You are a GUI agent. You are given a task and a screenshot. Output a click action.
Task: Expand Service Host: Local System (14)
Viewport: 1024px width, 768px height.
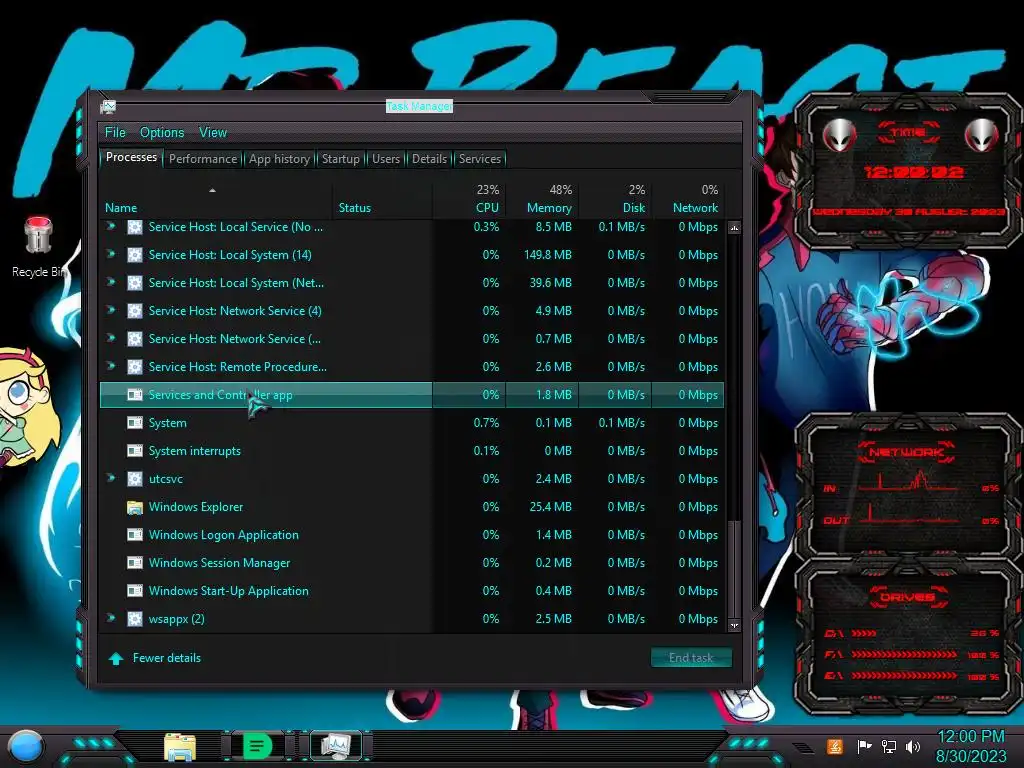(111, 254)
